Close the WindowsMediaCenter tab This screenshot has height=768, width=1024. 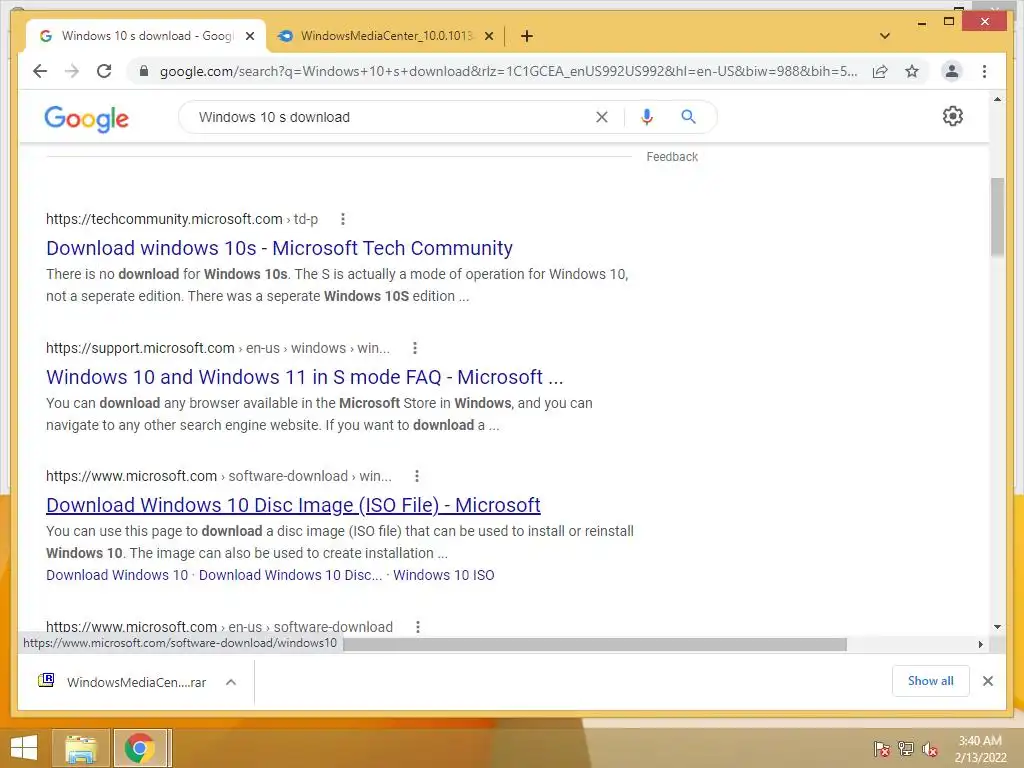tap(489, 36)
